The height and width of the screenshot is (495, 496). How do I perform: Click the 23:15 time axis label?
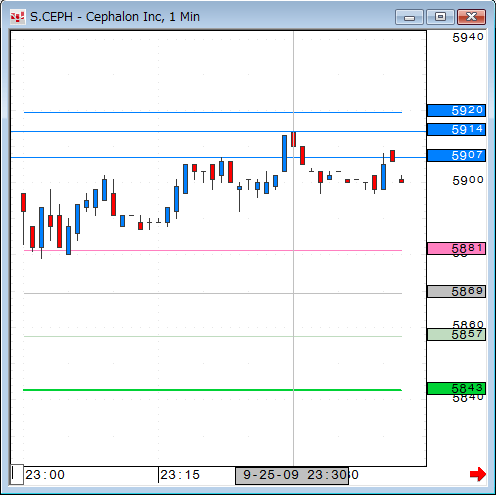[180, 475]
